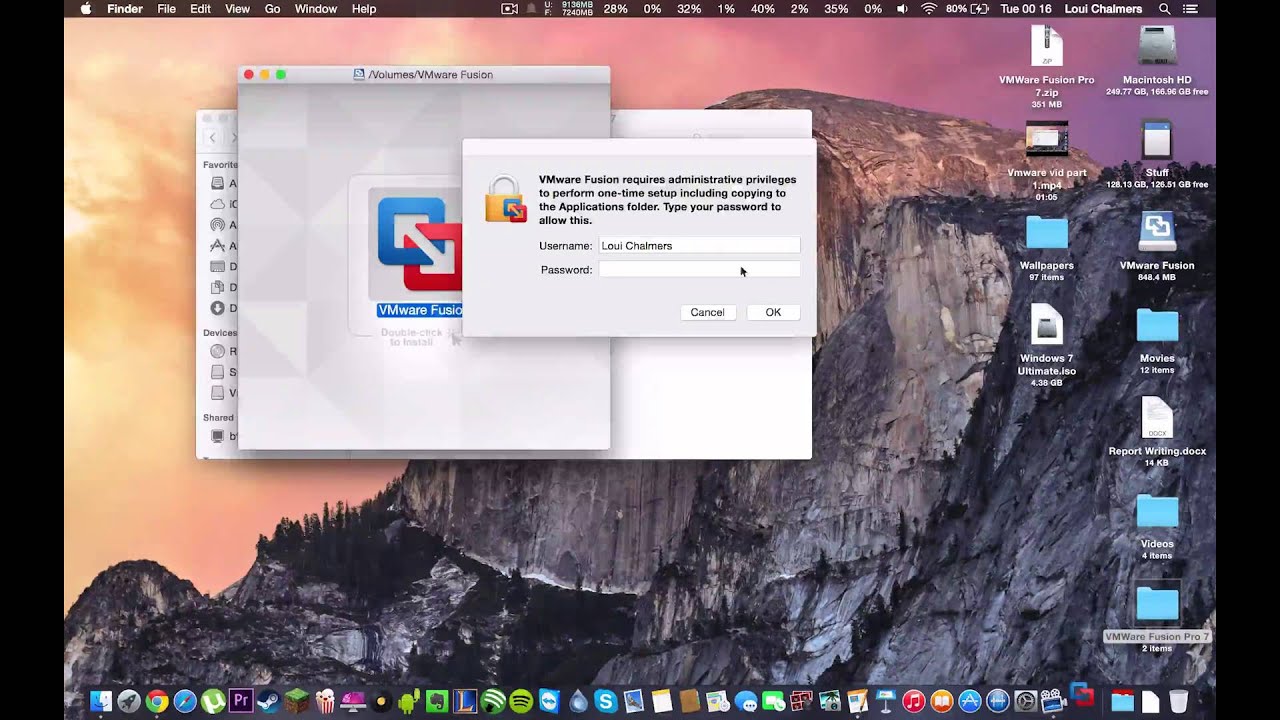The width and height of the screenshot is (1280, 720).
Task: Cancel the administrative privileges dialog
Action: pyautogui.click(x=707, y=313)
